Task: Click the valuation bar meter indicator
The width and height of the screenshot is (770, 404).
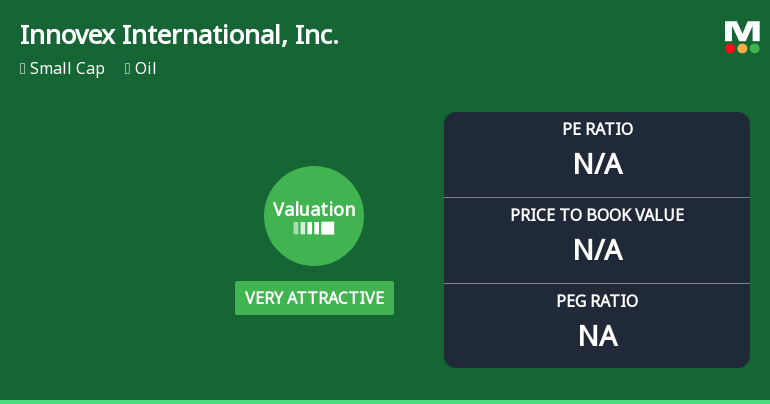Action: point(314,228)
